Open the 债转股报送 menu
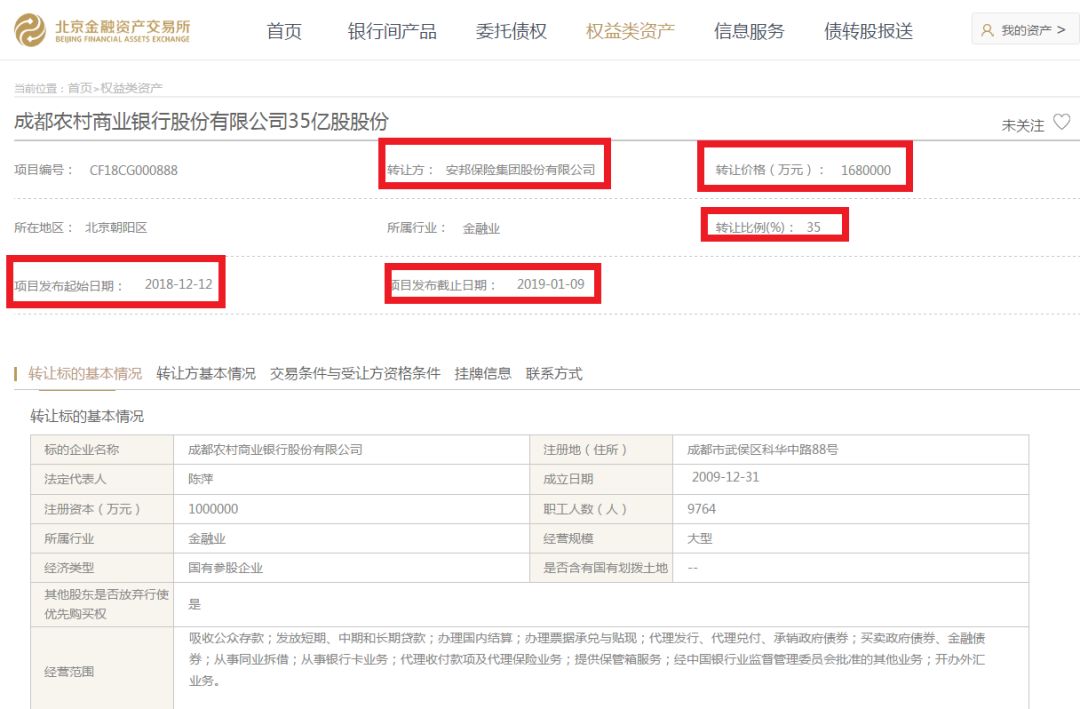The height and width of the screenshot is (709, 1080). (868, 31)
